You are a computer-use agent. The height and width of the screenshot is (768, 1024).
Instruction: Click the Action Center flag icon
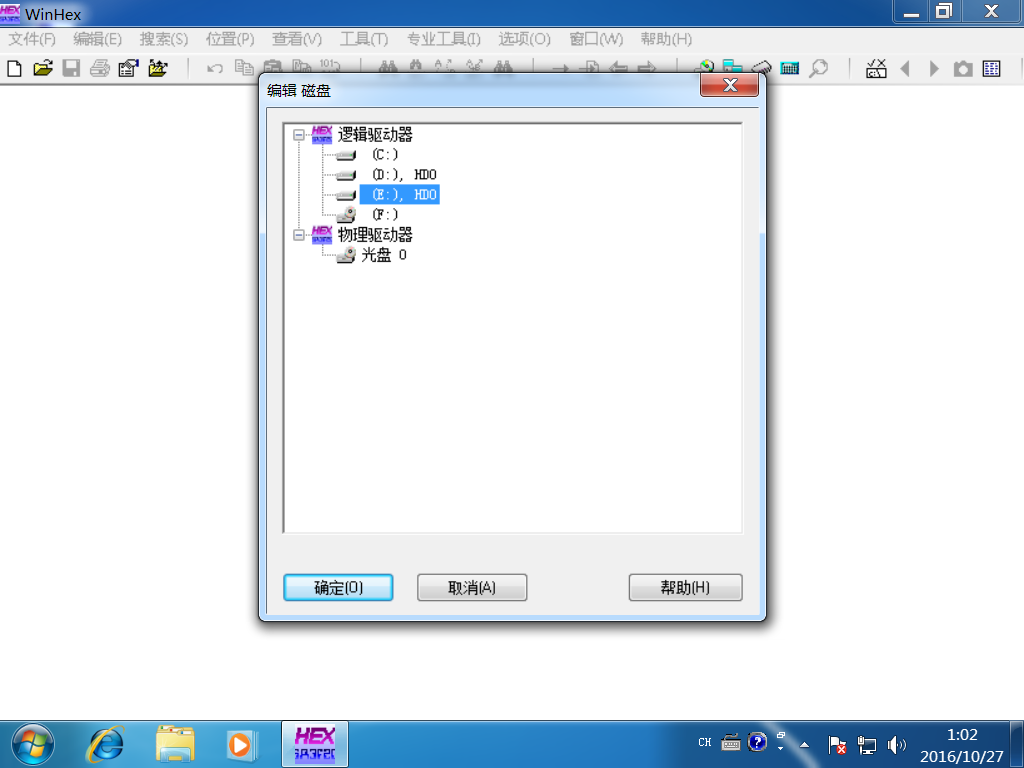click(837, 744)
